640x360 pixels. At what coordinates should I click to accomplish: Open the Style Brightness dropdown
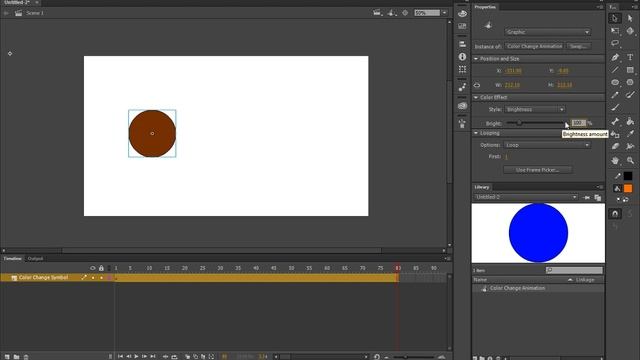coord(535,109)
